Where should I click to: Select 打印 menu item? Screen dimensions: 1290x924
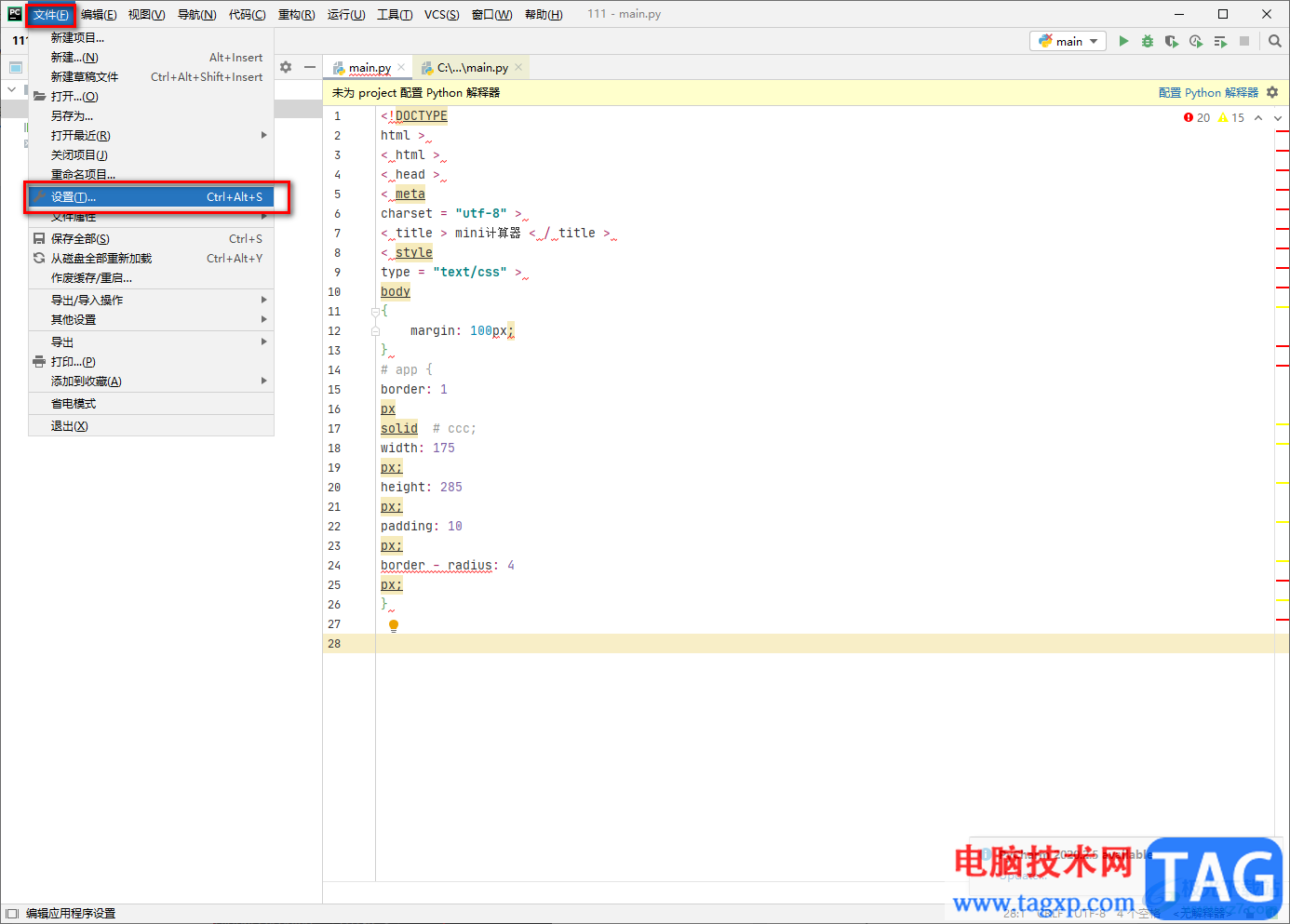coord(152,362)
